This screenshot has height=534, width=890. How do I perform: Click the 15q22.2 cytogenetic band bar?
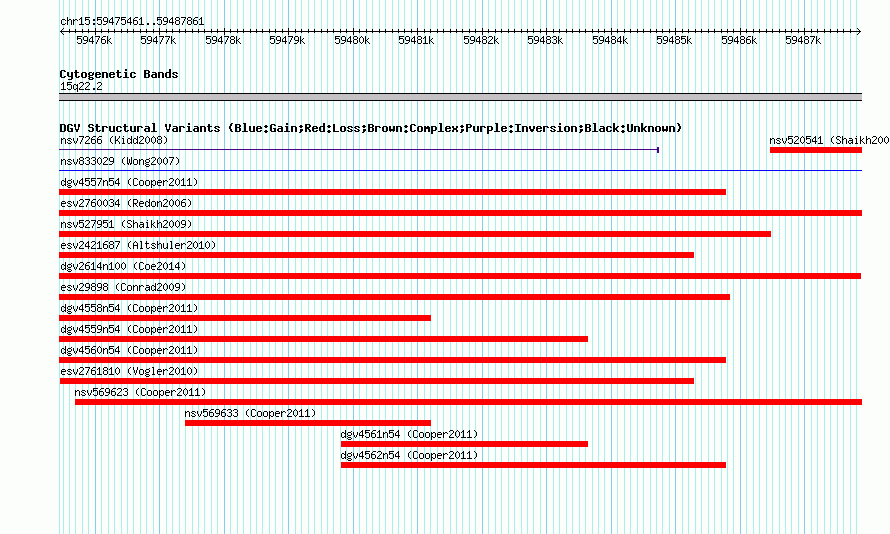click(x=460, y=97)
